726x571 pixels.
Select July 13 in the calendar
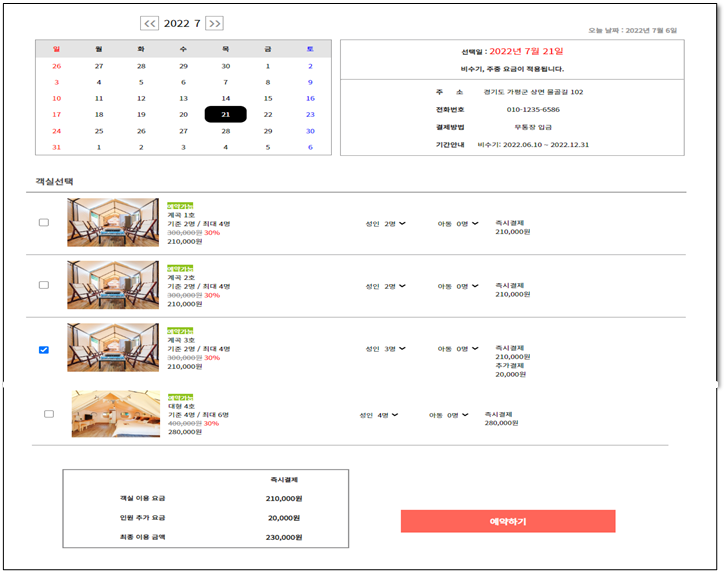click(x=183, y=98)
